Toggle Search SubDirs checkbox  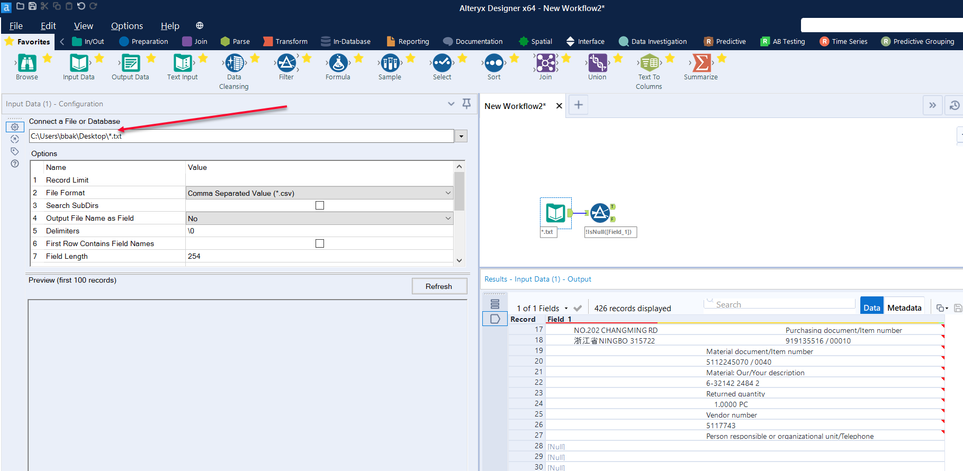point(319,206)
